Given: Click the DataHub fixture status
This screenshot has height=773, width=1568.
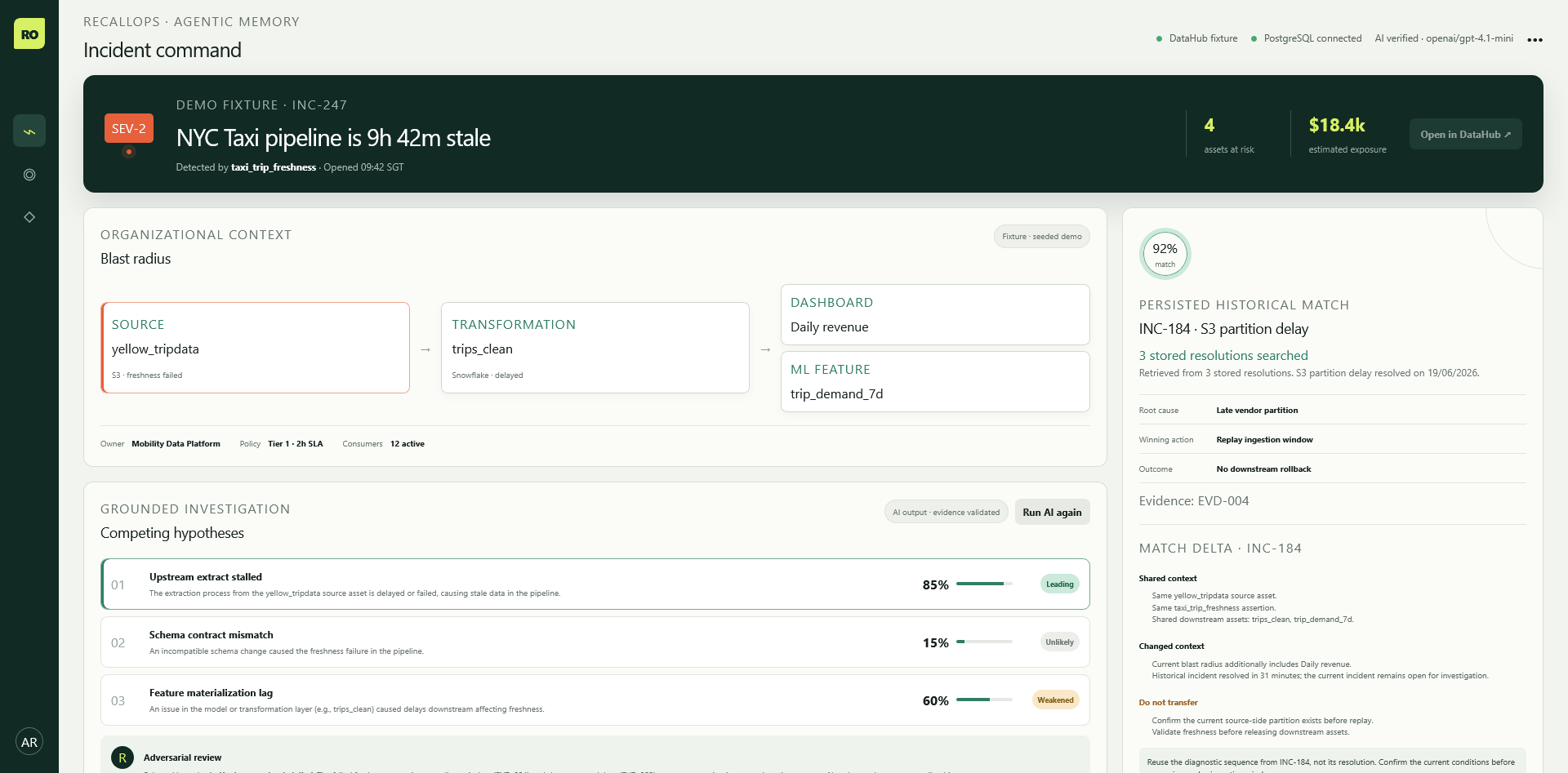Looking at the screenshot, I should 1197,38.
